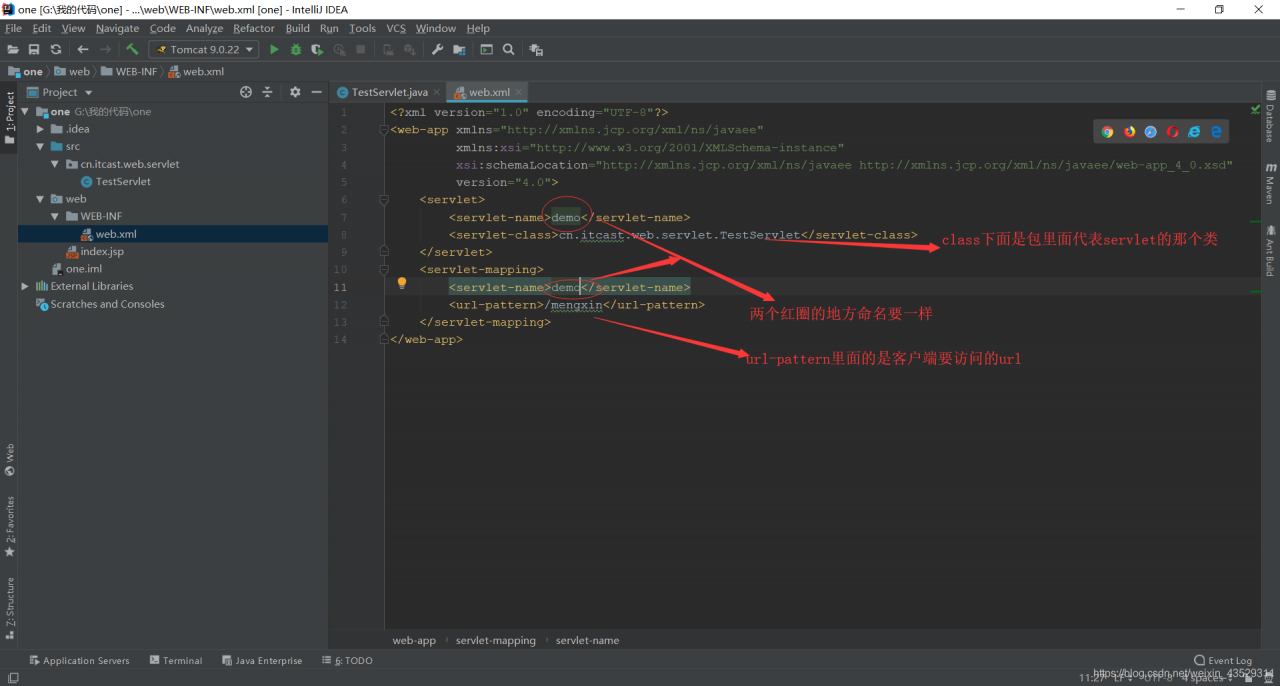Screen dimensions: 1280x686
Task: Click the Search Everywhere magnifier icon
Action: 509,49
